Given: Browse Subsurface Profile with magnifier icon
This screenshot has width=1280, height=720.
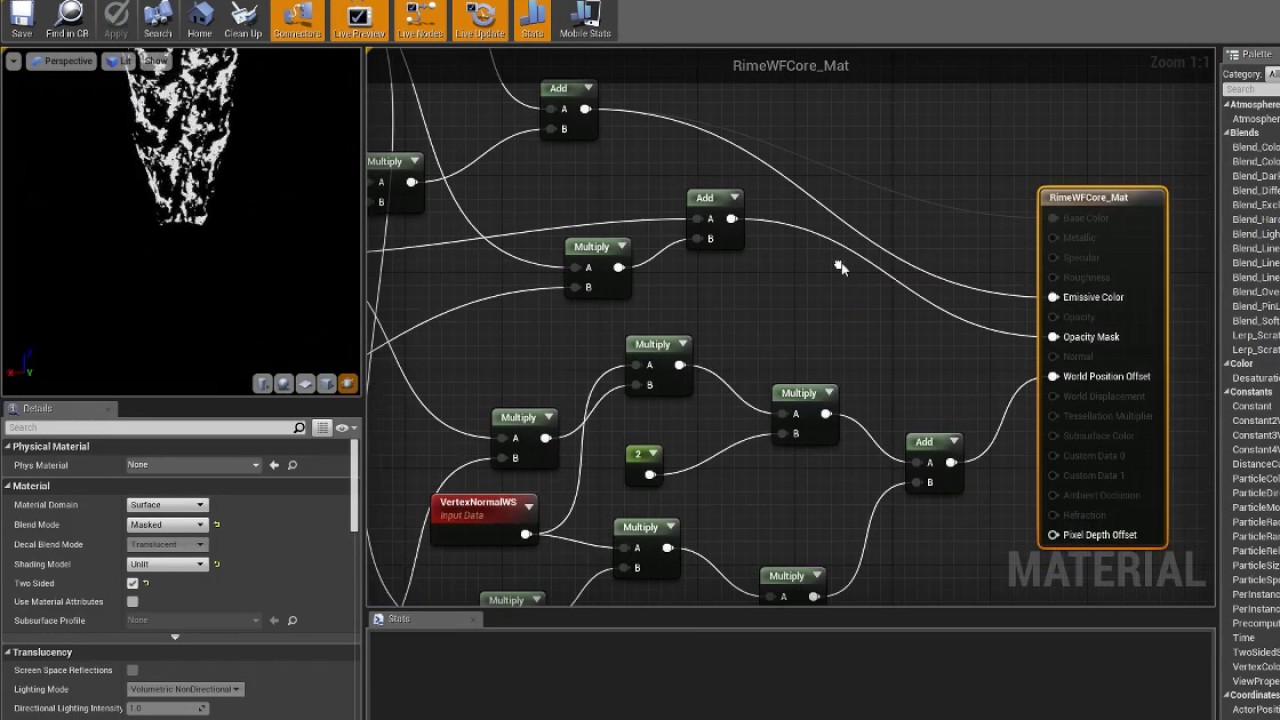Looking at the screenshot, I should 292,621.
